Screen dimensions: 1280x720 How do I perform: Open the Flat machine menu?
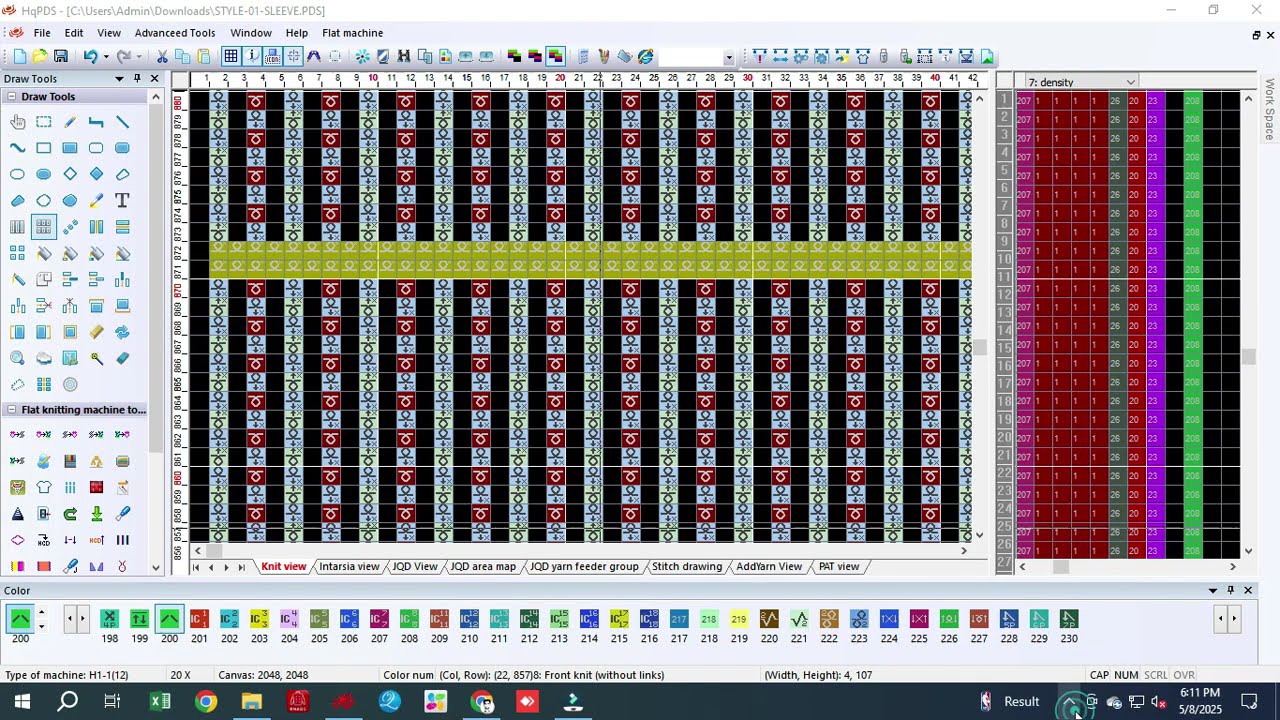[x=352, y=33]
